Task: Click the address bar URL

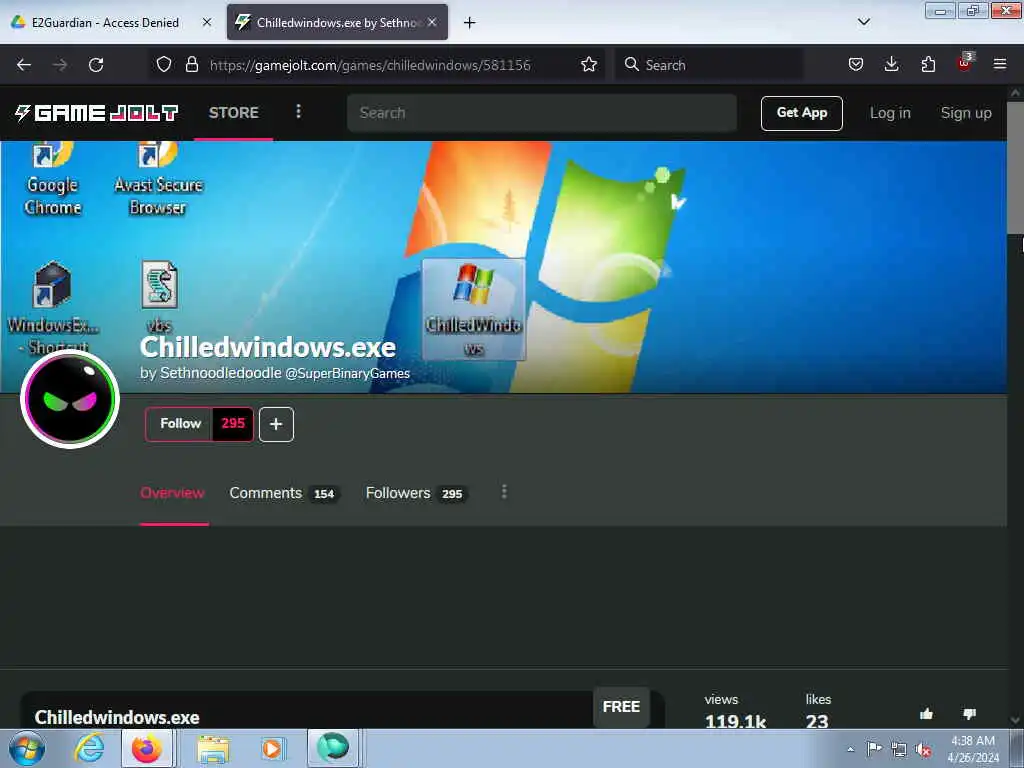Action: [x=370, y=65]
